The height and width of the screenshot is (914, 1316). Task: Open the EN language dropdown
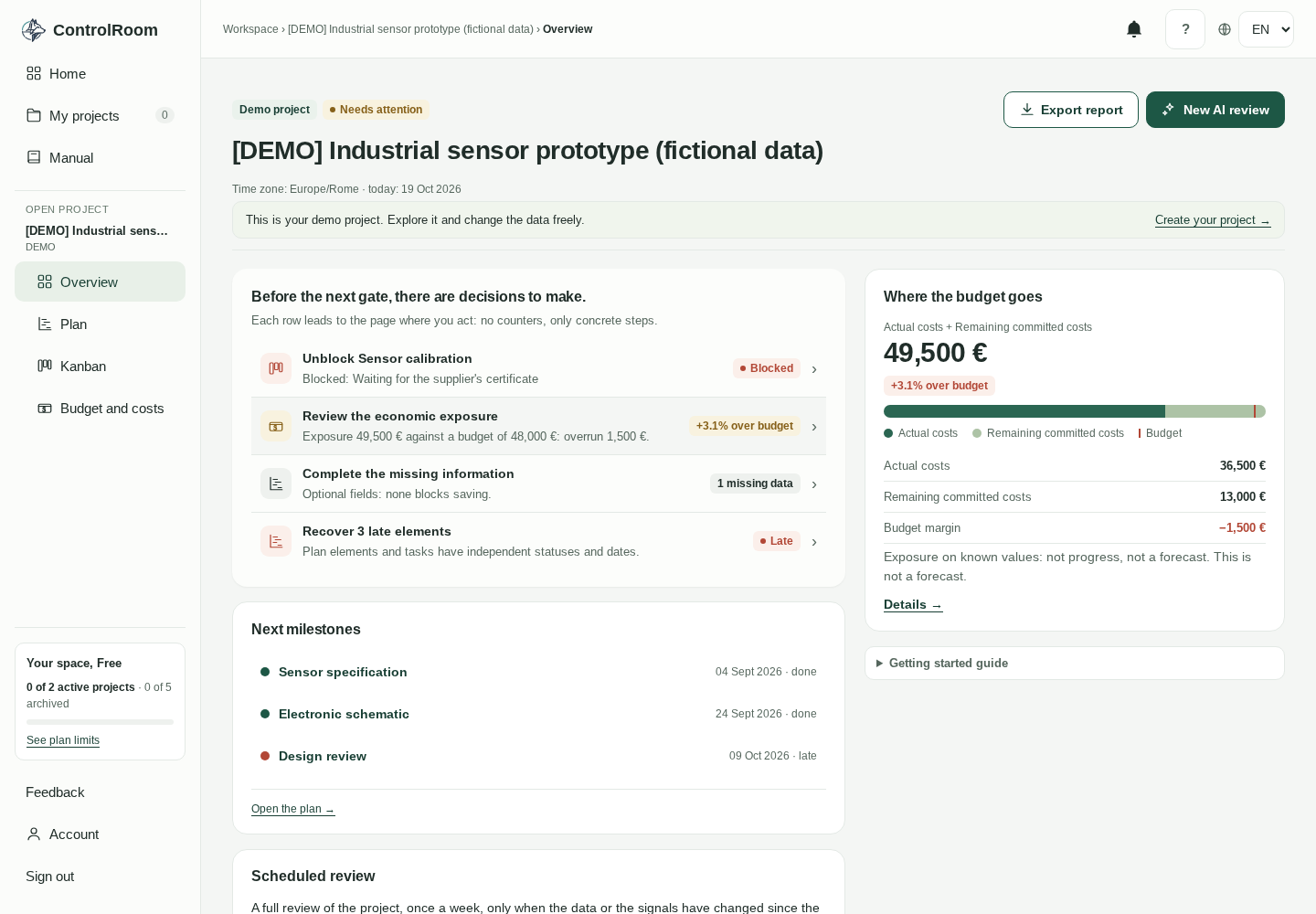(x=1266, y=29)
